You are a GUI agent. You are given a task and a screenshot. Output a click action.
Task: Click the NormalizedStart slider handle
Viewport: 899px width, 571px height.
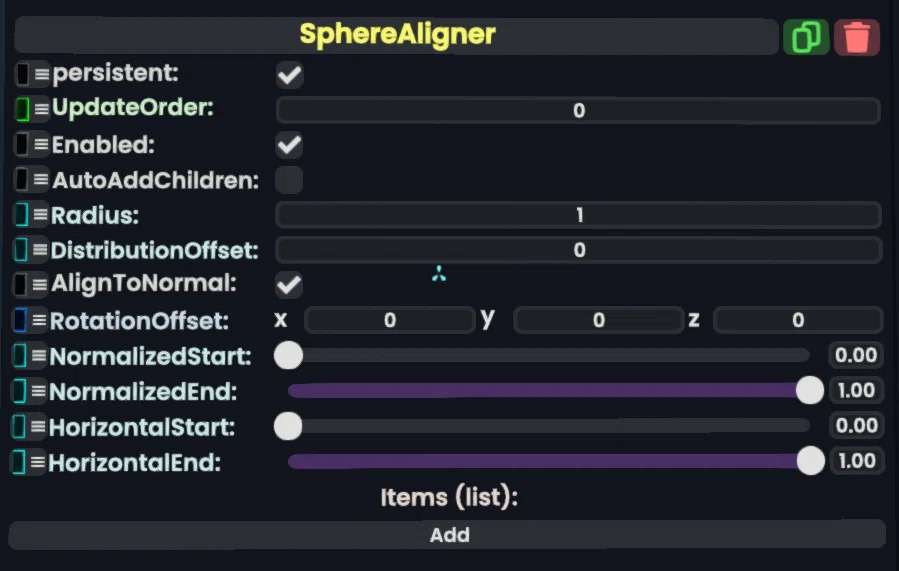pyautogui.click(x=288, y=355)
